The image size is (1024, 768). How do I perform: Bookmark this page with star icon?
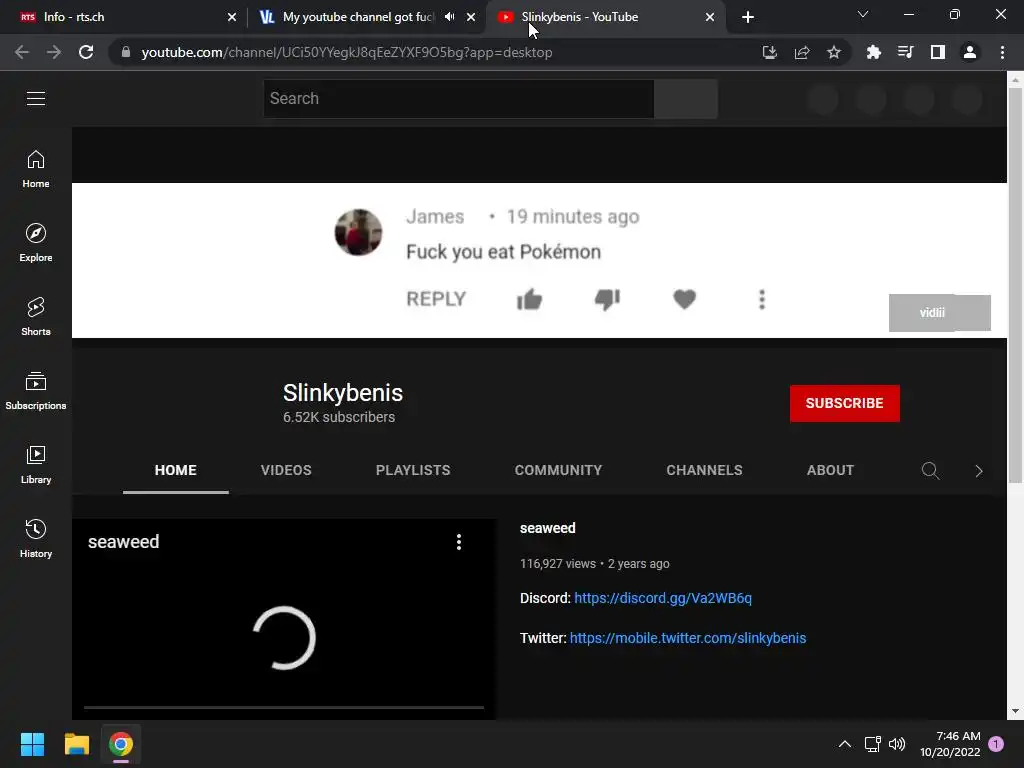[x=834, y=52]
